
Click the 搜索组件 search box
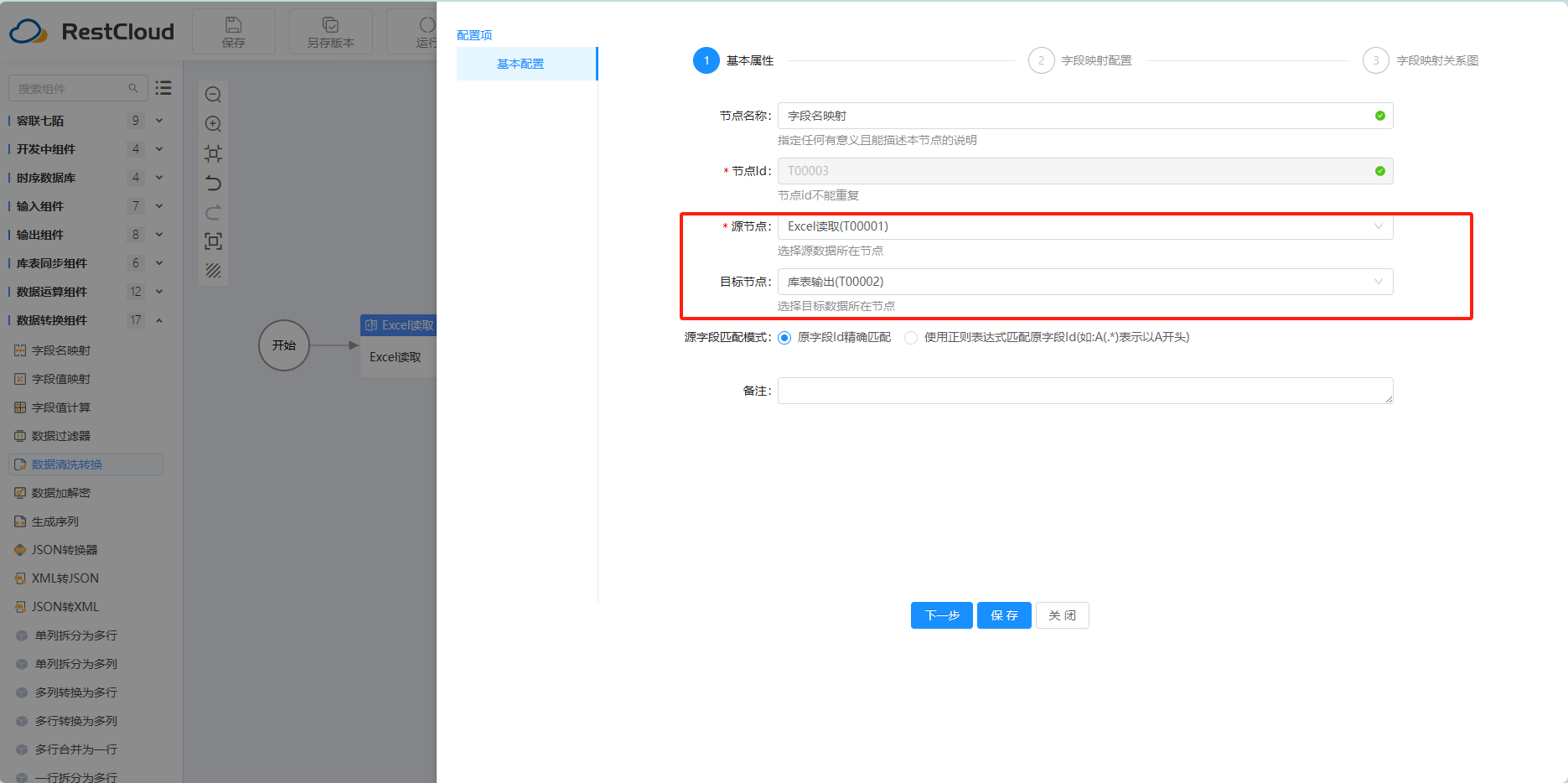(78, 88)
